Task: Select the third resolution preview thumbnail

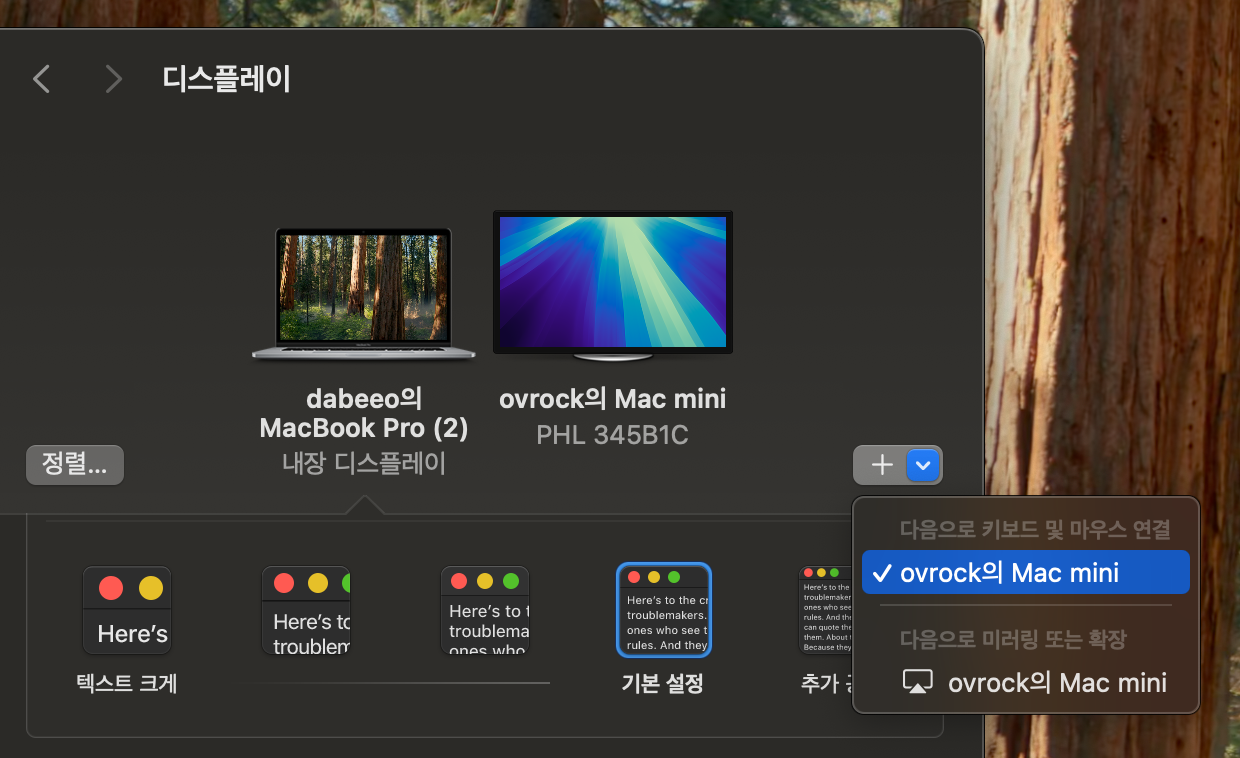Action: point(485,610)
